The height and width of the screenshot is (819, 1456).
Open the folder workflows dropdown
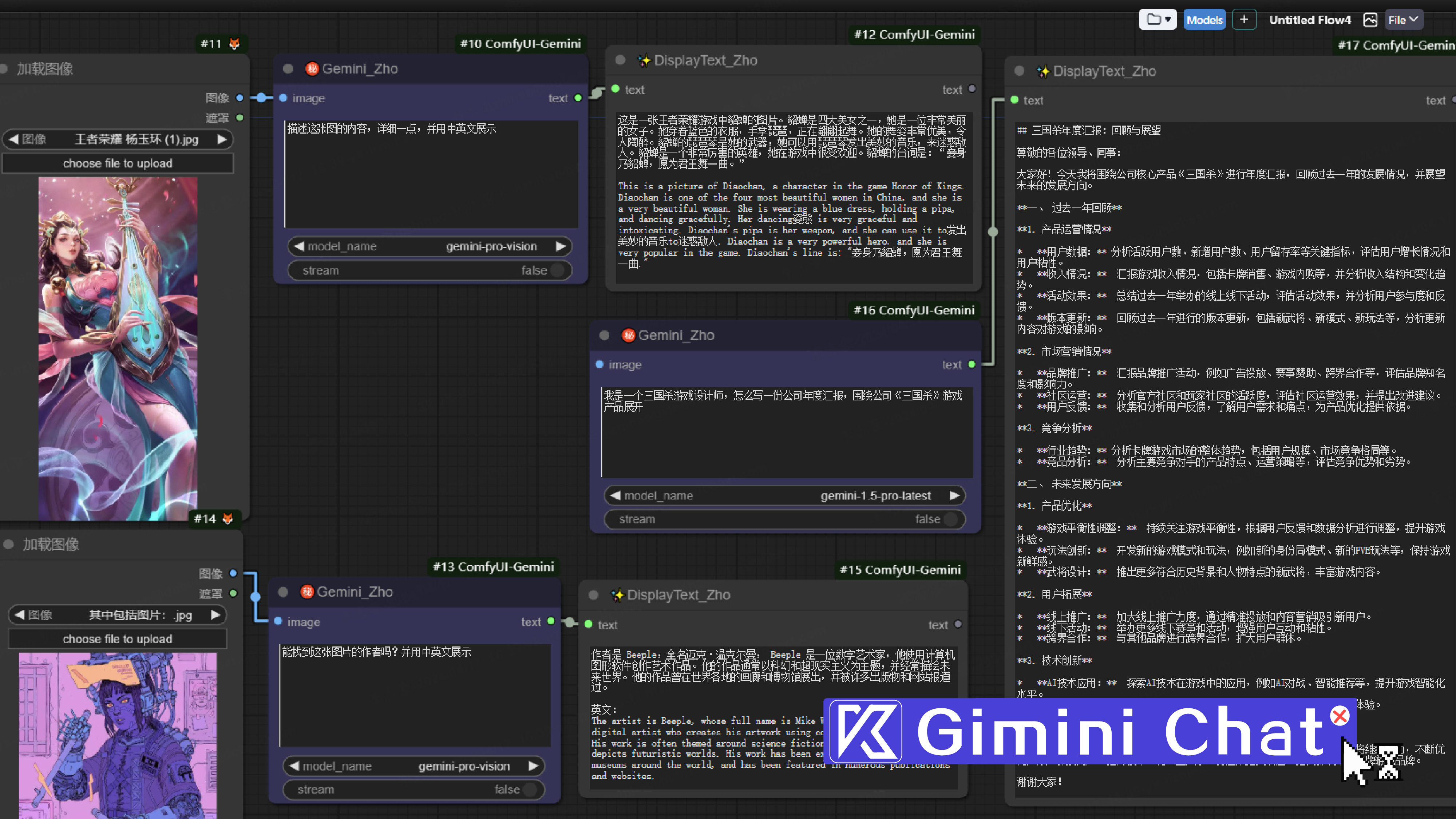1157,20
